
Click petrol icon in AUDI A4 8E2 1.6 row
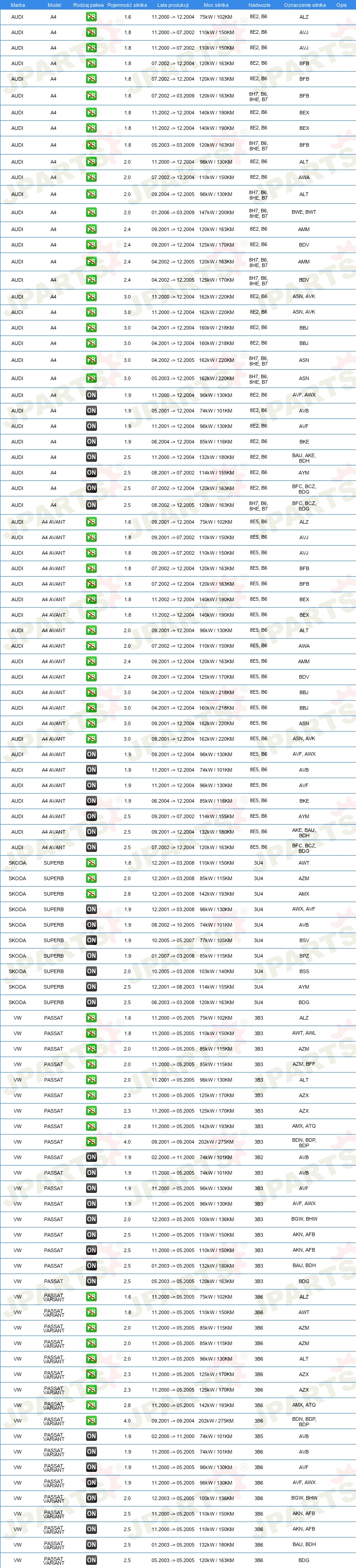(91, 17)
